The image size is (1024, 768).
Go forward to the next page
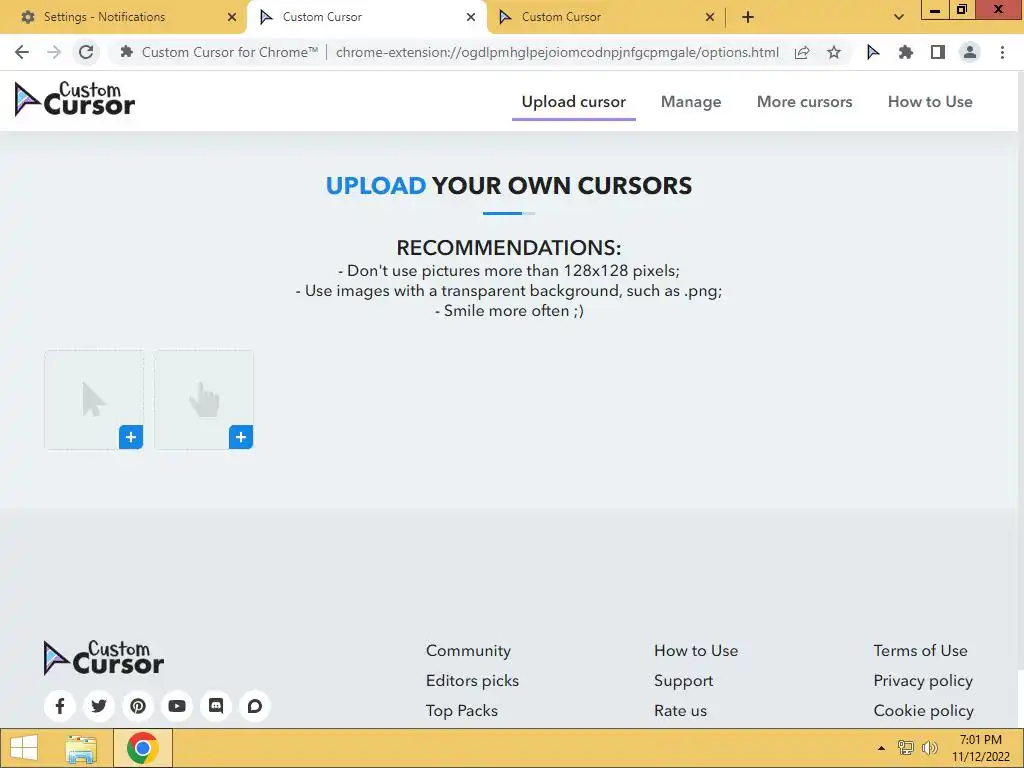pos(54,52)
